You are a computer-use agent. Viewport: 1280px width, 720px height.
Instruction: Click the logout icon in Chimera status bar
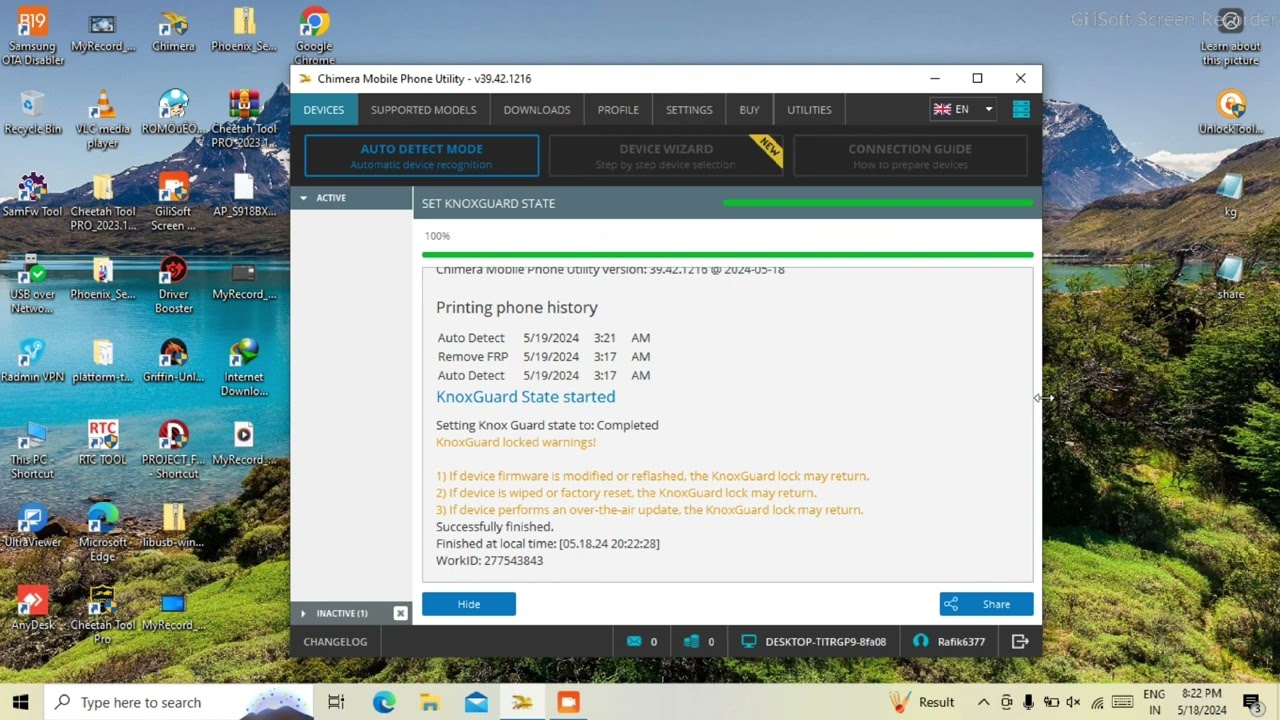pyautogui.click(x=1020, y=641)
